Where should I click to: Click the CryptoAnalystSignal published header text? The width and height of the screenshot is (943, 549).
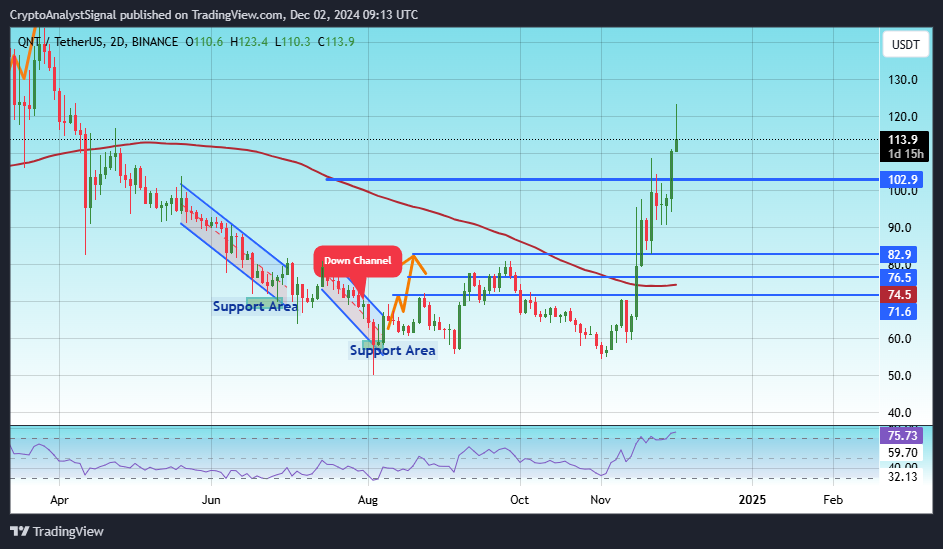(213, 14)
